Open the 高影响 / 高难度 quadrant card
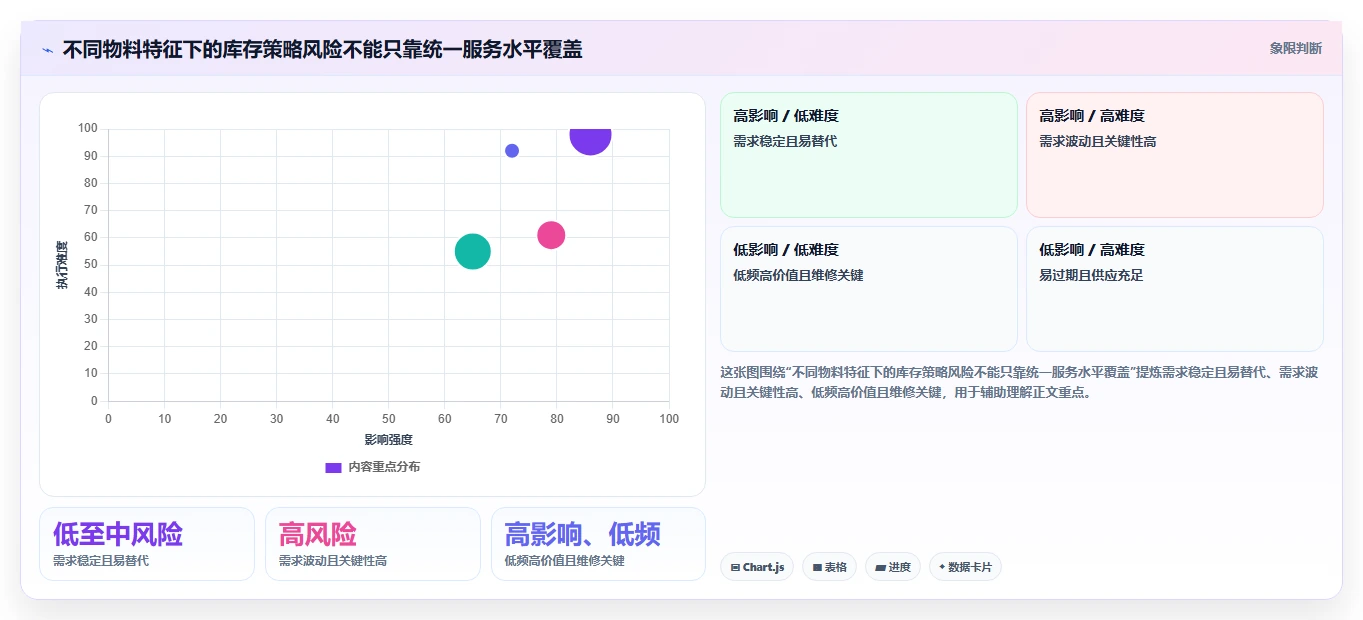This screenshot has width=1363, height=620. [x=1174, y=154]
